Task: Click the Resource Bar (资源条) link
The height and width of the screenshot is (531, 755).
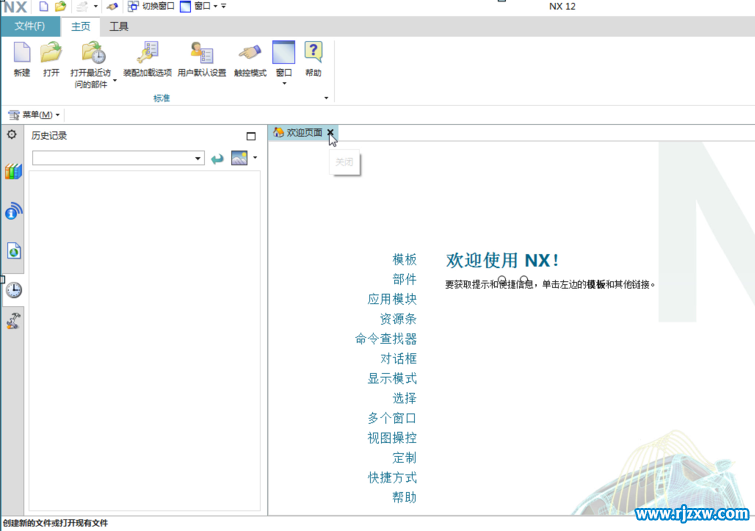Action: pos(398,319)
